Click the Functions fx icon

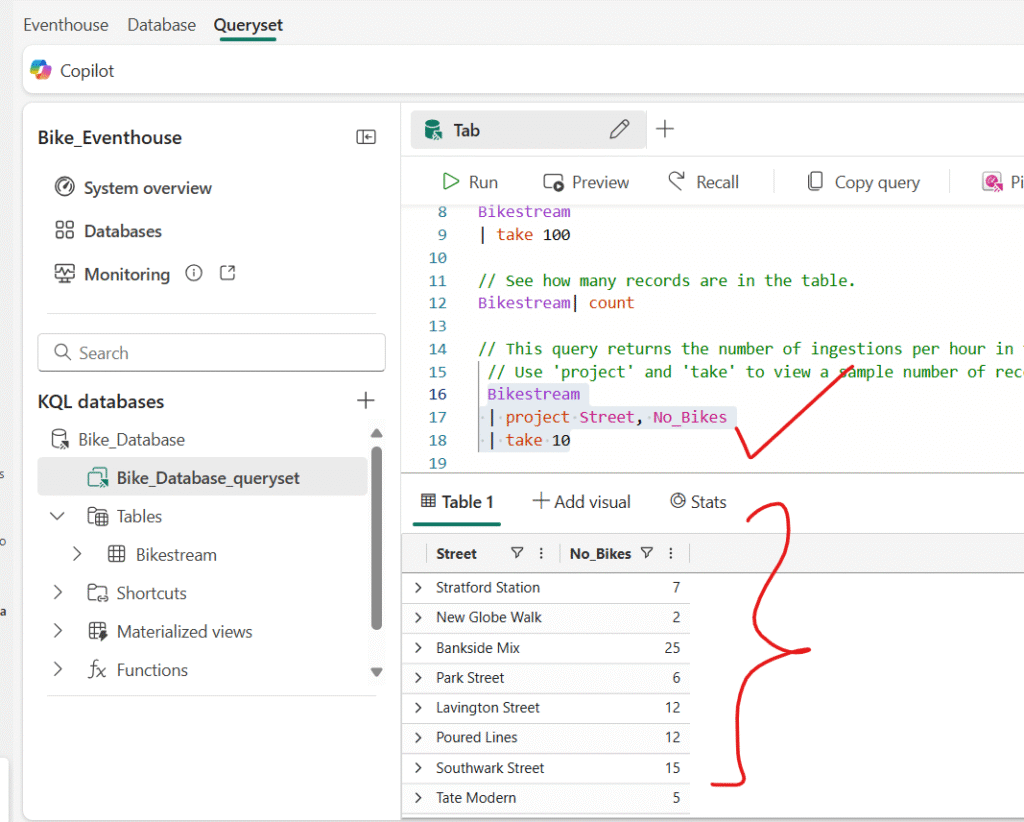97,669
